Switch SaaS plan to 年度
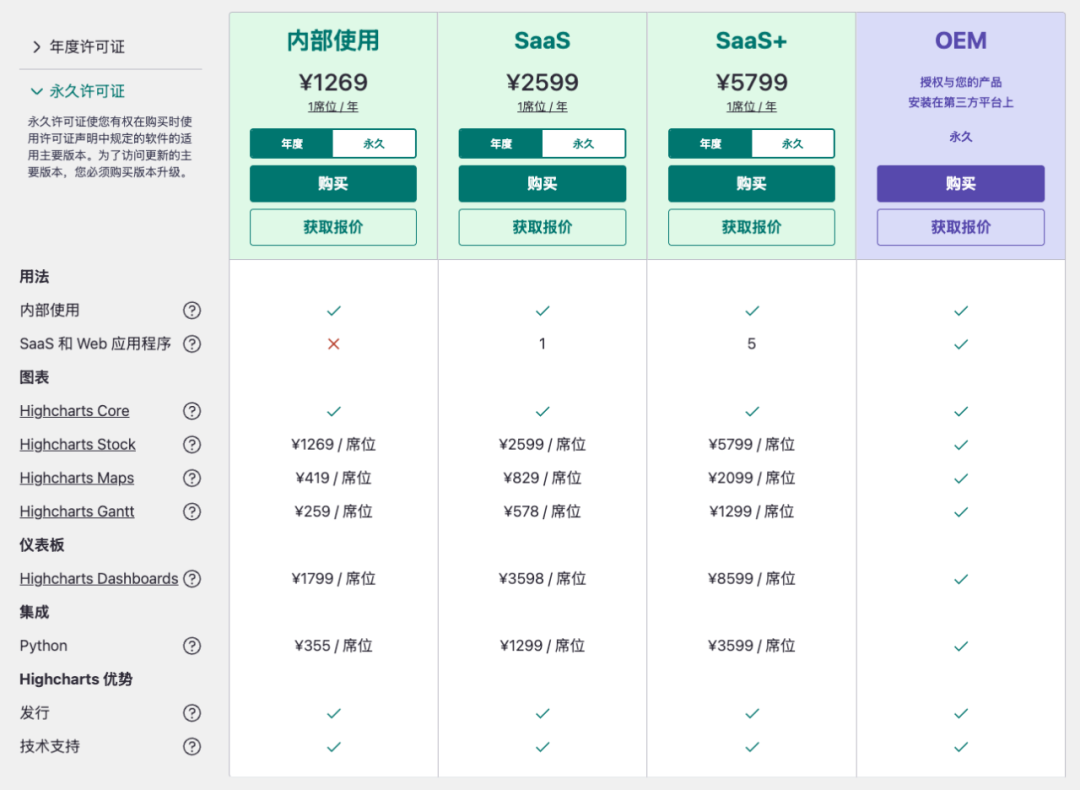Screen dimensions: 1080x790 (501, 144)
